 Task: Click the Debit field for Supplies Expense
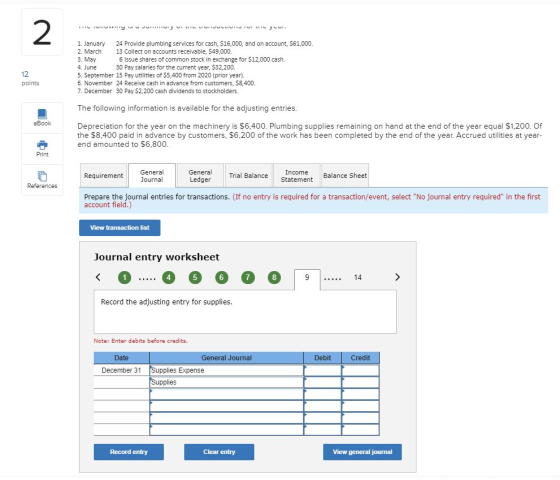[322, 370]
